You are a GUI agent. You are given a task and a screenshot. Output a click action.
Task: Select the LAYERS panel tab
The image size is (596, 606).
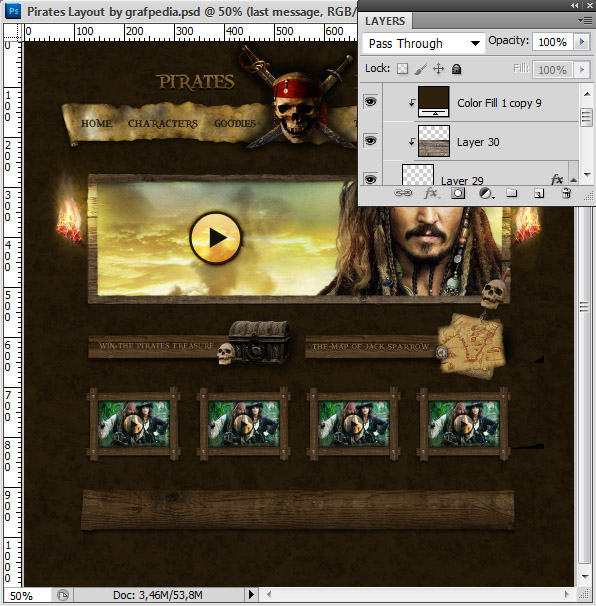click(385, 21)
